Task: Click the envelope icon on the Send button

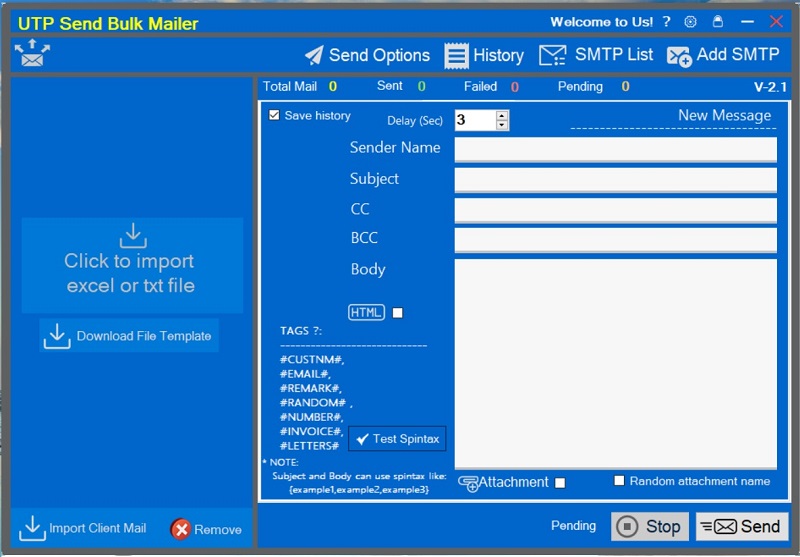Action: (718, 526)
